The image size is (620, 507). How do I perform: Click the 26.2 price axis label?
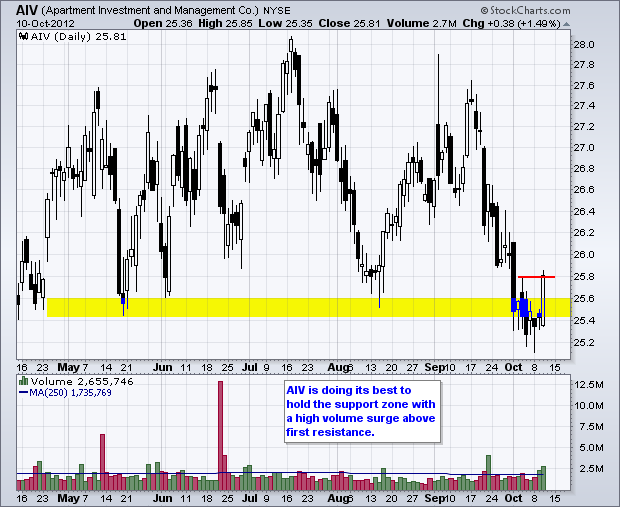click(x=584, y=232)
